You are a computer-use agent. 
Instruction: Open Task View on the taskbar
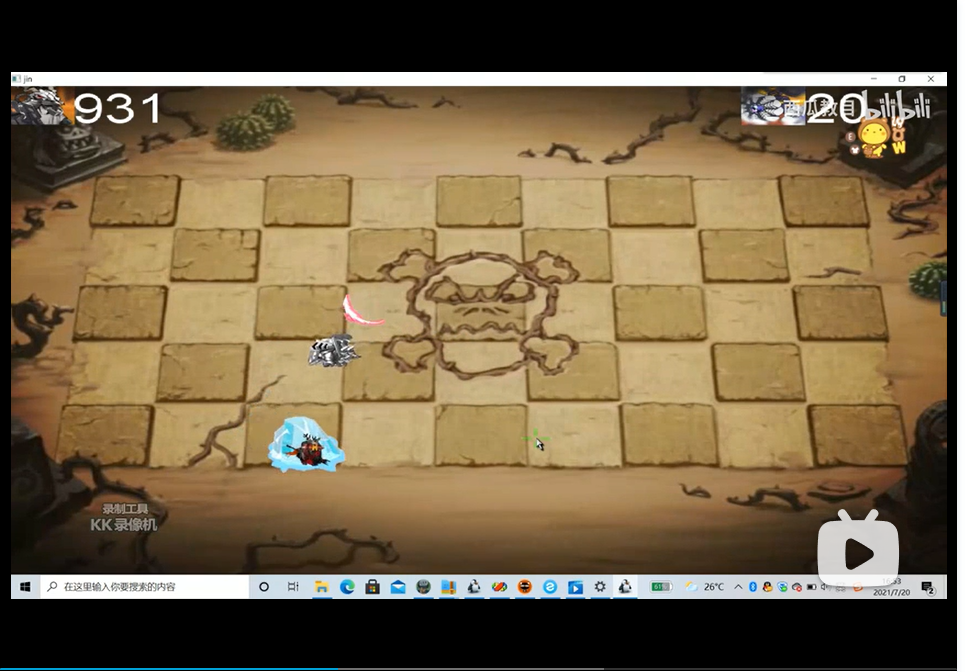click(293, 587)
